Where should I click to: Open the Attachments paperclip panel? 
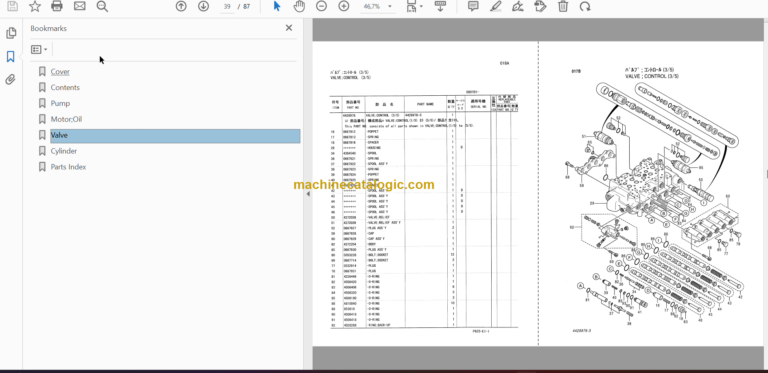coord(11,80)
